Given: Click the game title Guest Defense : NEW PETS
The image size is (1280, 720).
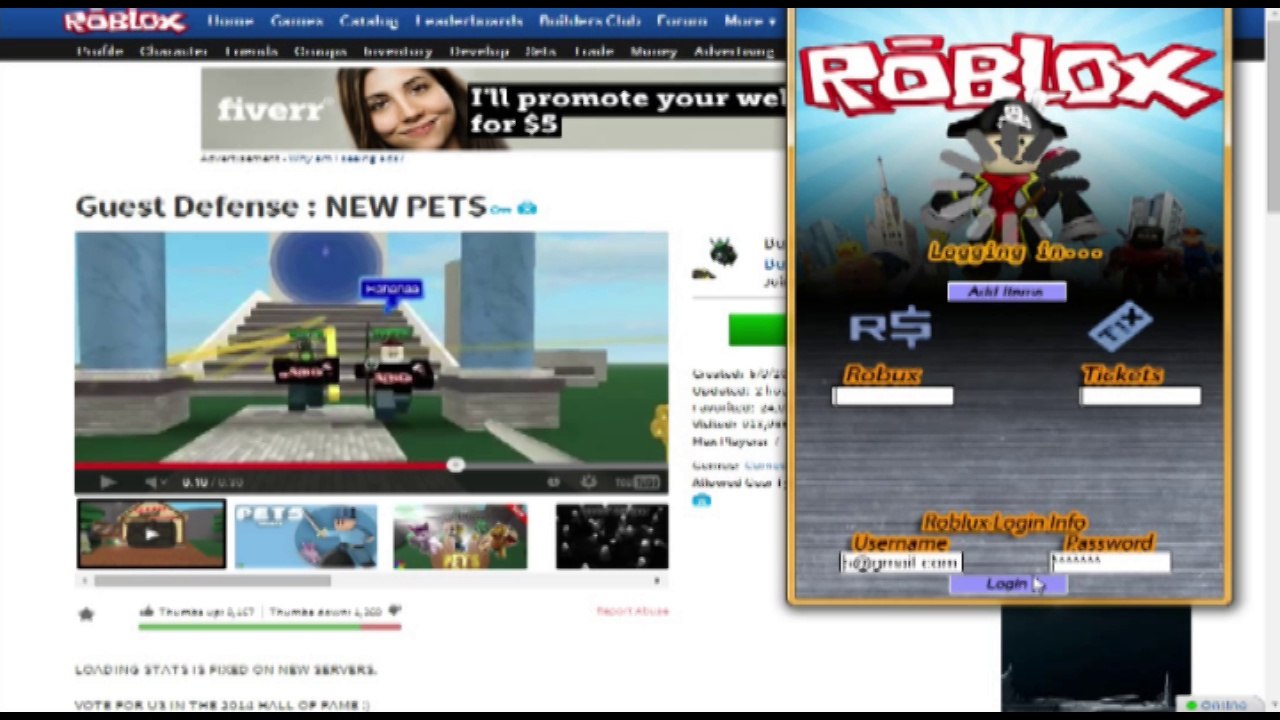Looking at the screenshot, I should pos(281,206).
